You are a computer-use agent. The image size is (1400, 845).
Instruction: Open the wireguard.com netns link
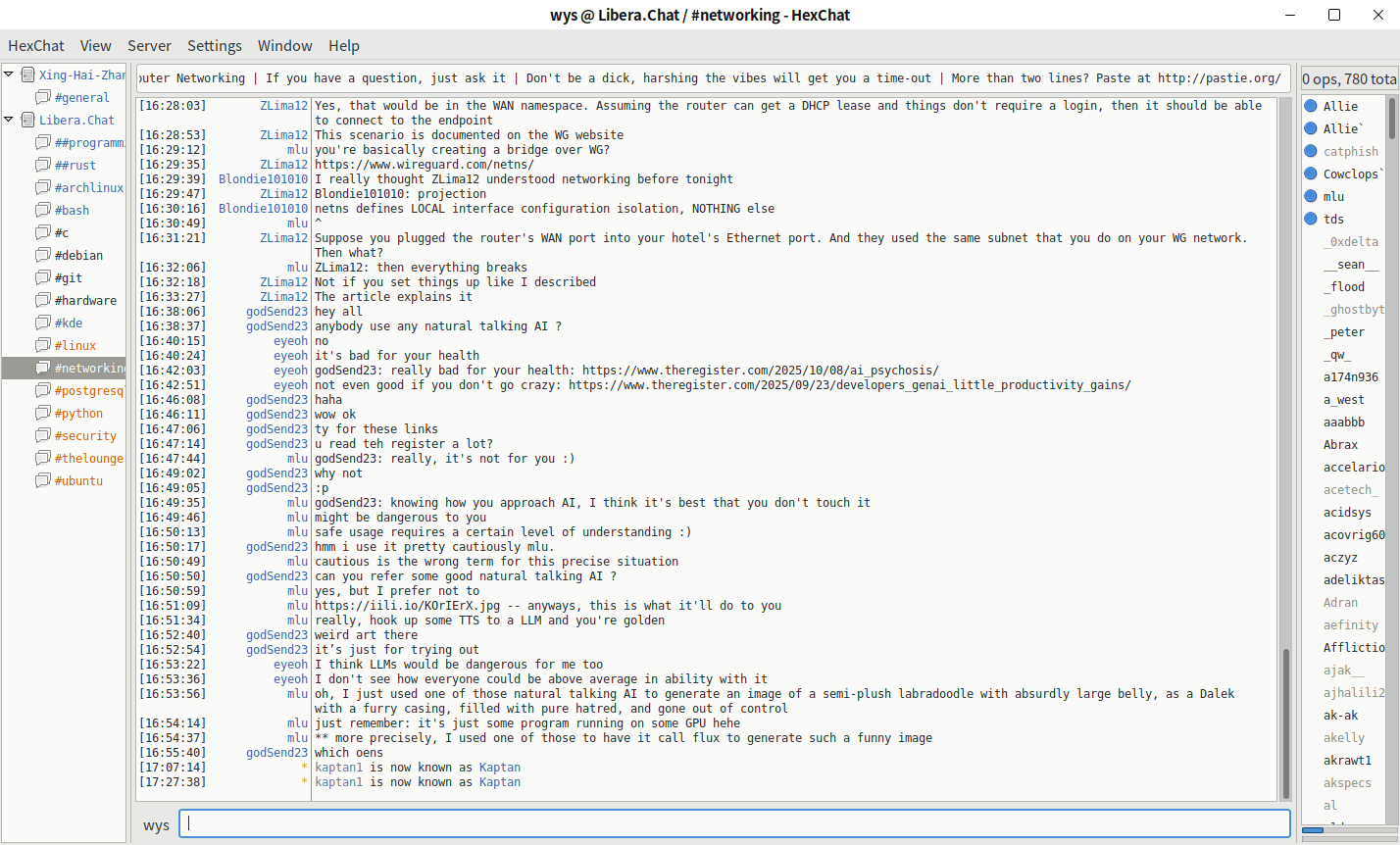click(x=424, y=165)
